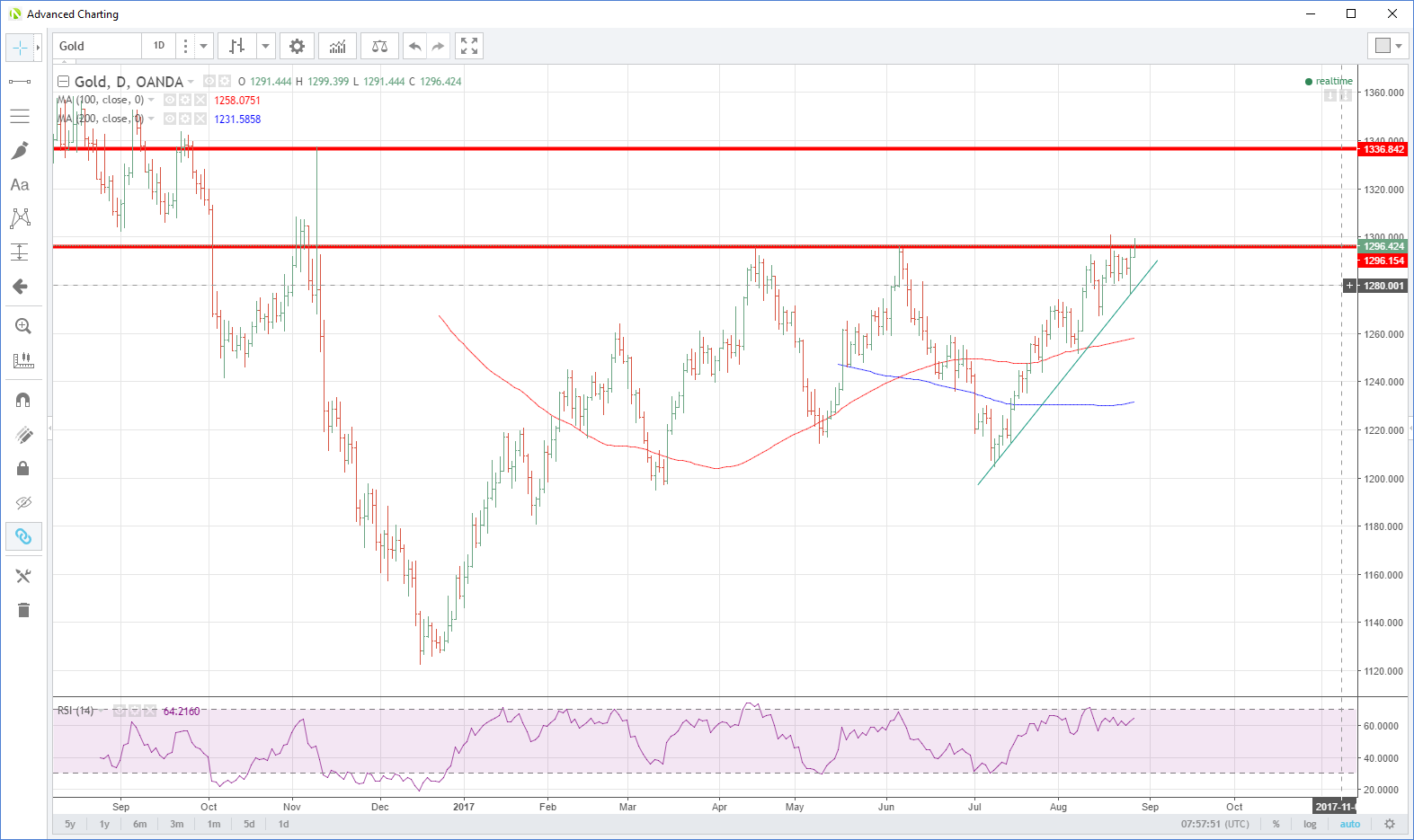
Task: Hide the MA 100 indicator via eye icon
Action: click(170, 100)
